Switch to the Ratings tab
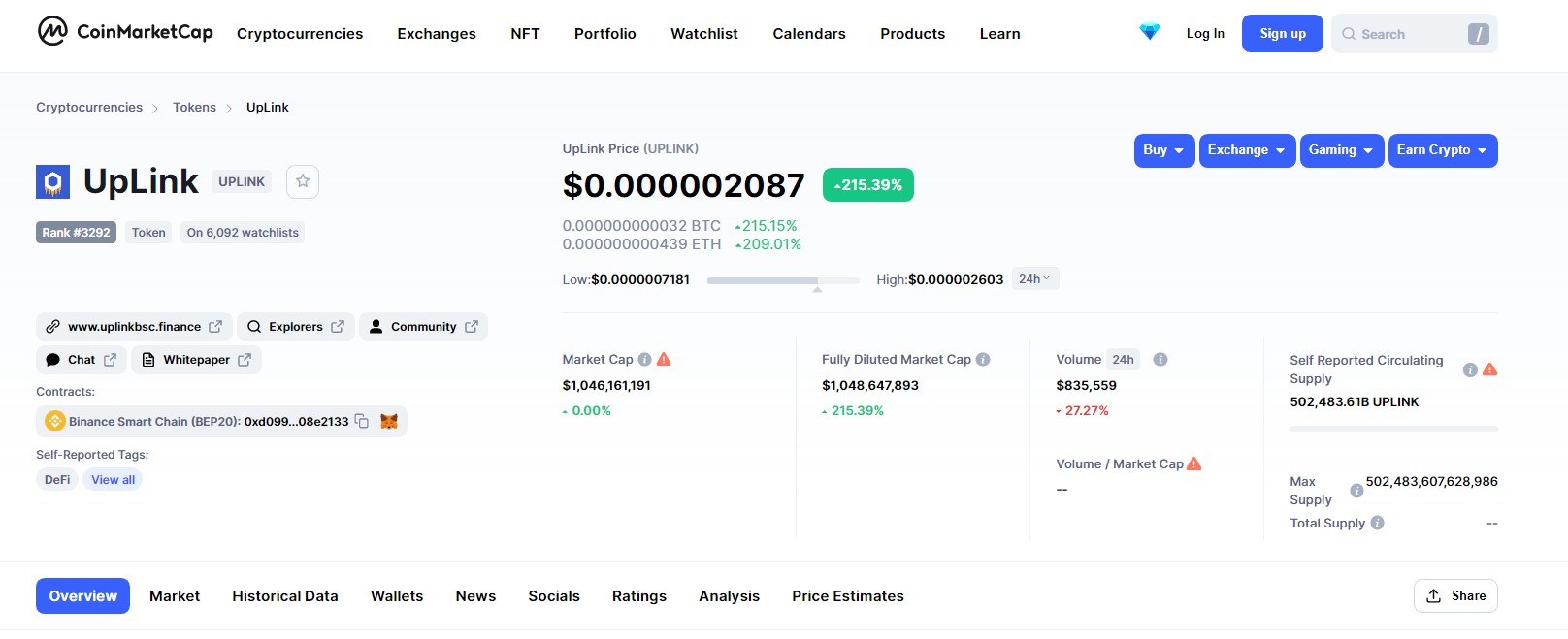 coord(639,596)
